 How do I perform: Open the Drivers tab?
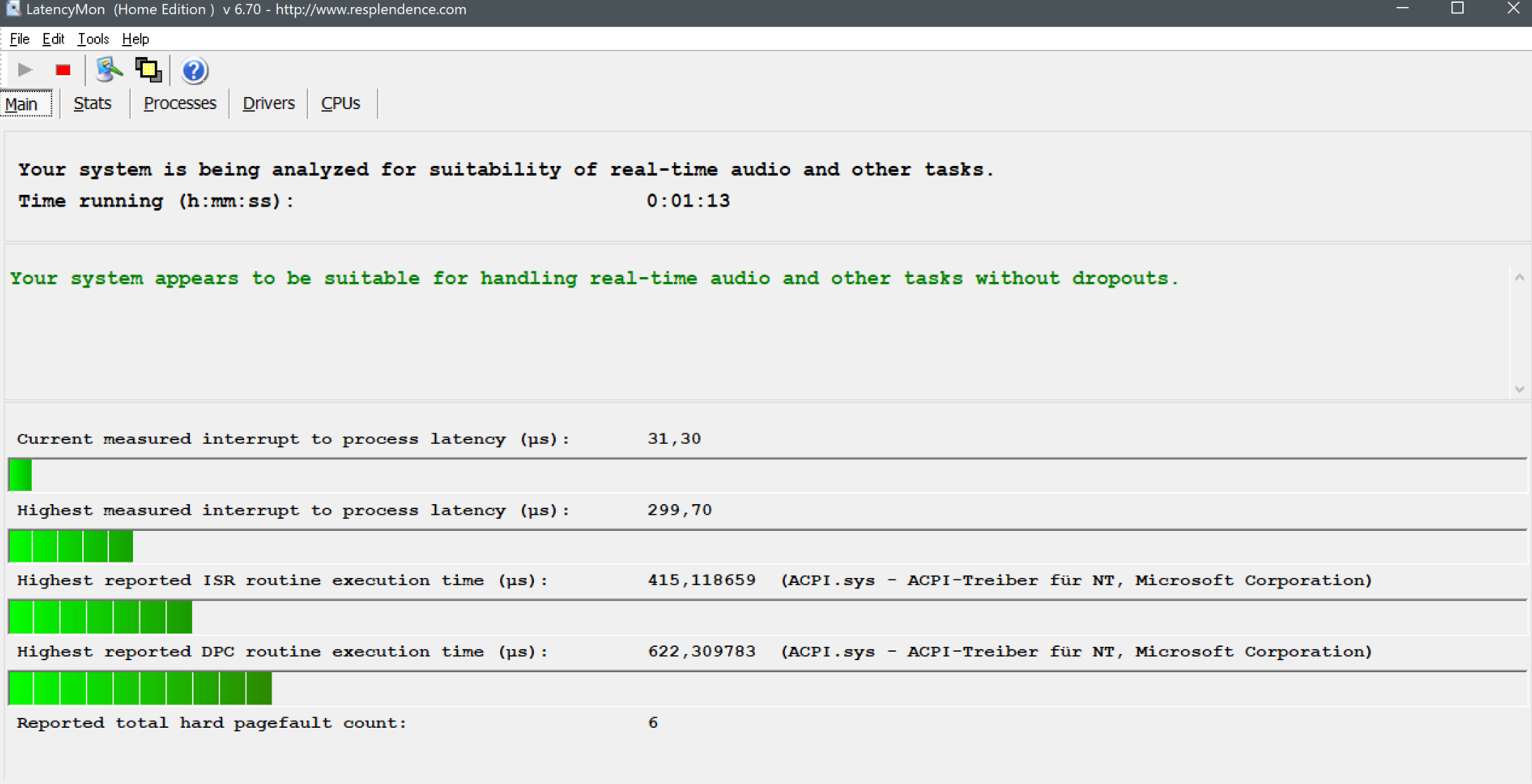tap(268, 103)
